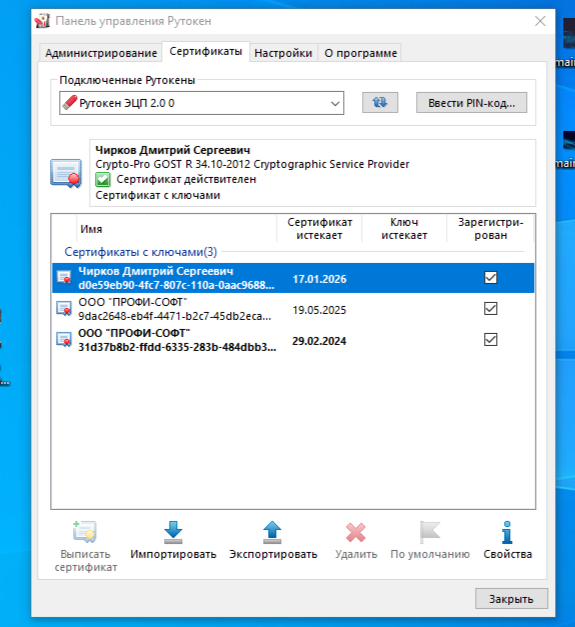Switch to the Настройки tab
575x627 pixels.
[283, 53]
